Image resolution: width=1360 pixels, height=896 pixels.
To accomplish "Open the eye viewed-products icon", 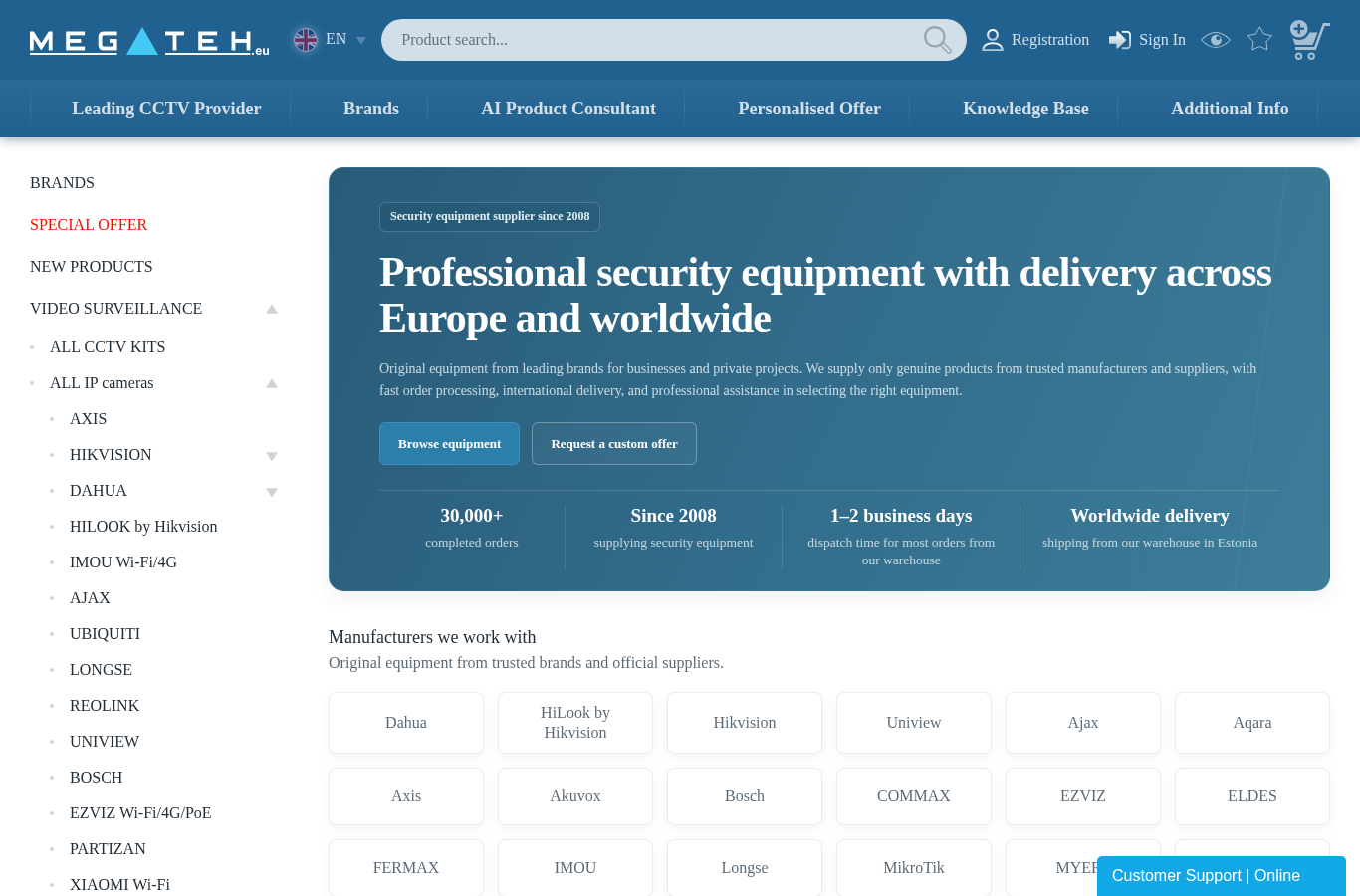I will (x=1216, y=40).
